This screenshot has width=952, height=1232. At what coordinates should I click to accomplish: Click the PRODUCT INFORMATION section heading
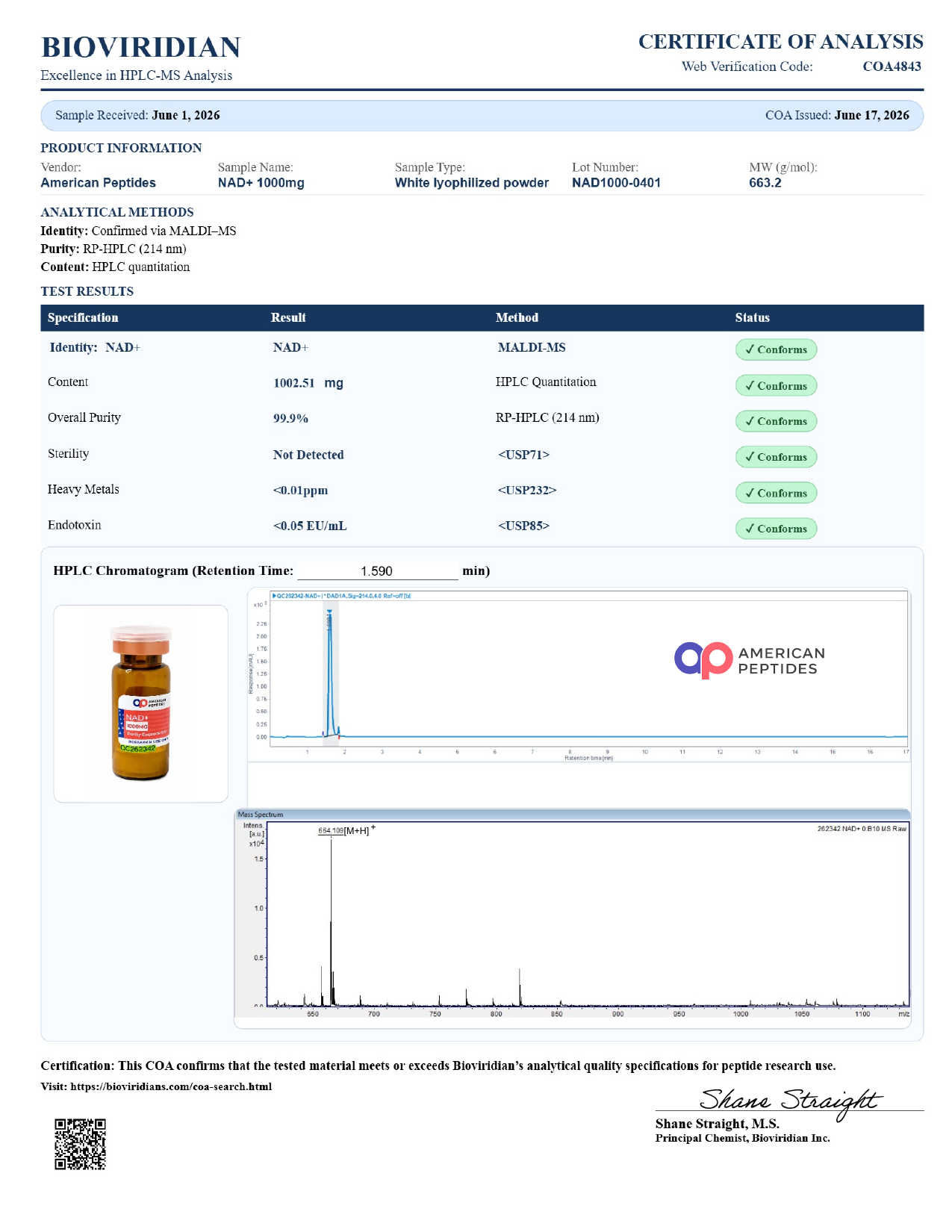[x=121, y=148]
